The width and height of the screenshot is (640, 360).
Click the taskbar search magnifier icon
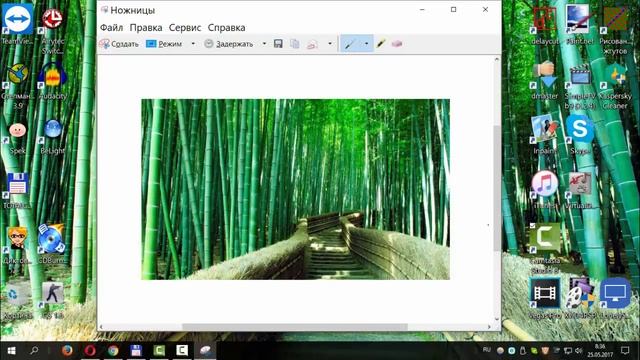(34, 351)
